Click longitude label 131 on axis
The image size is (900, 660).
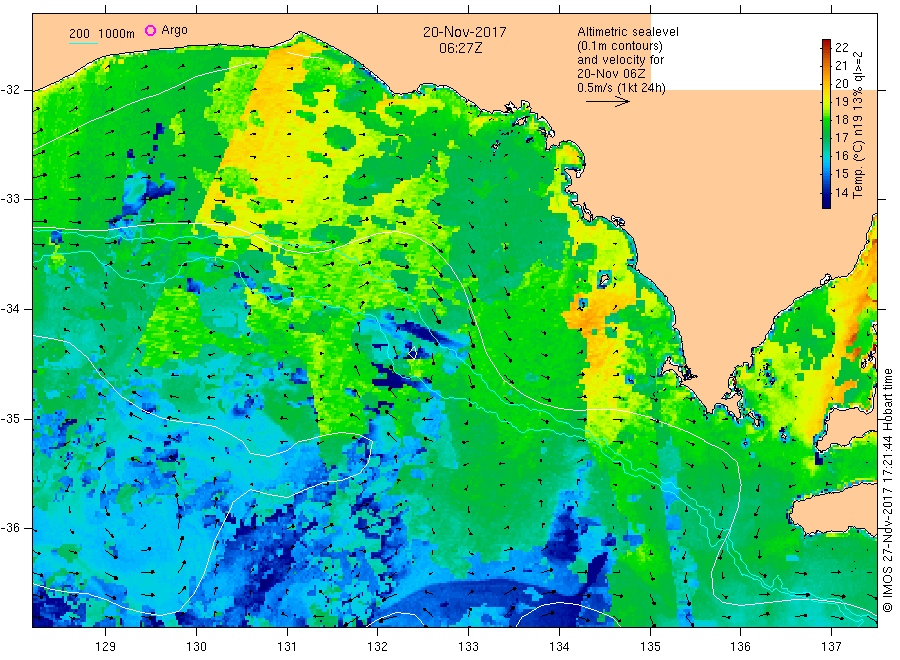287,647
